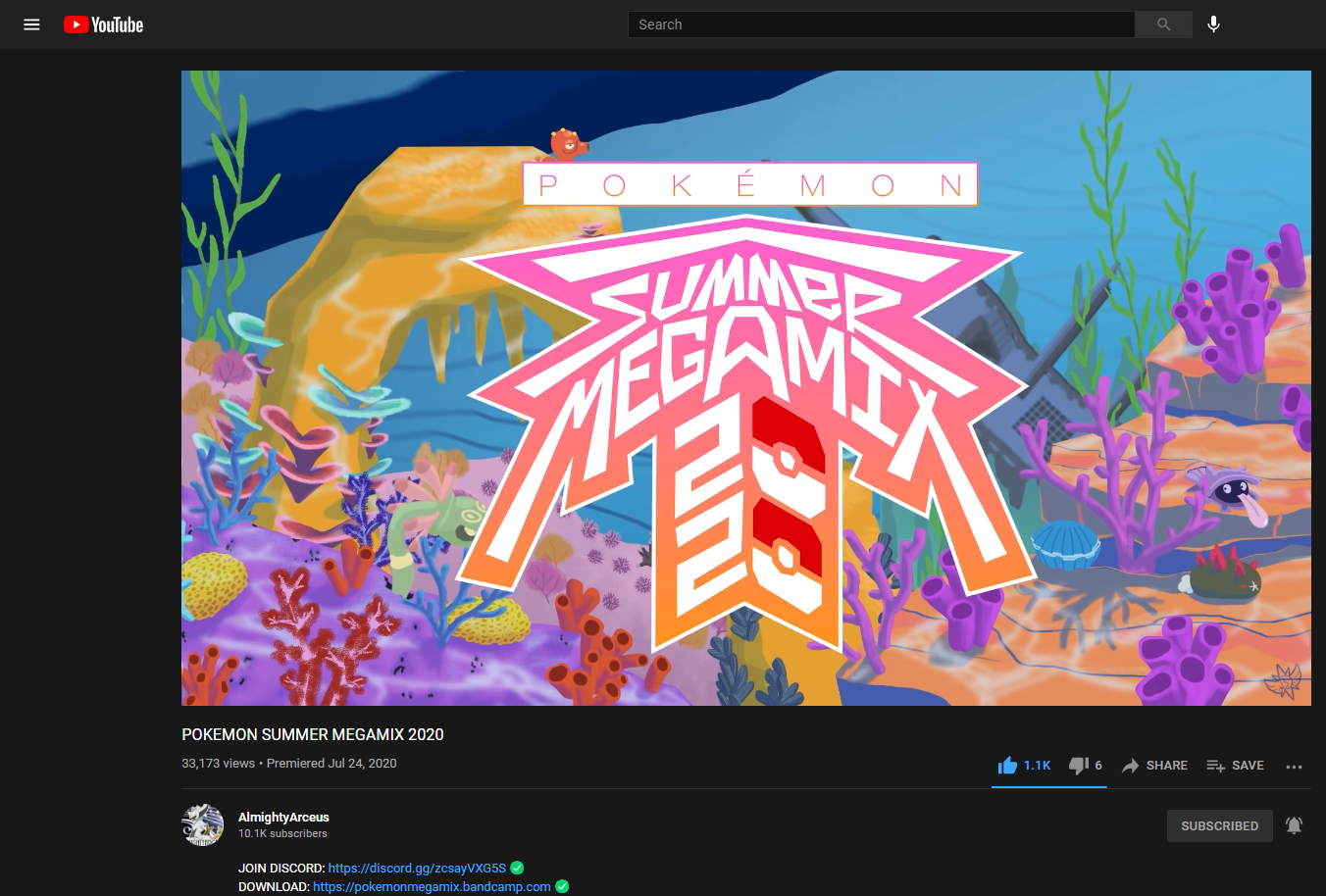The width and height of the screenshot is (1326, 896).
Task: Click the magnifying glass search button
Action: (x=1163, y=25)
